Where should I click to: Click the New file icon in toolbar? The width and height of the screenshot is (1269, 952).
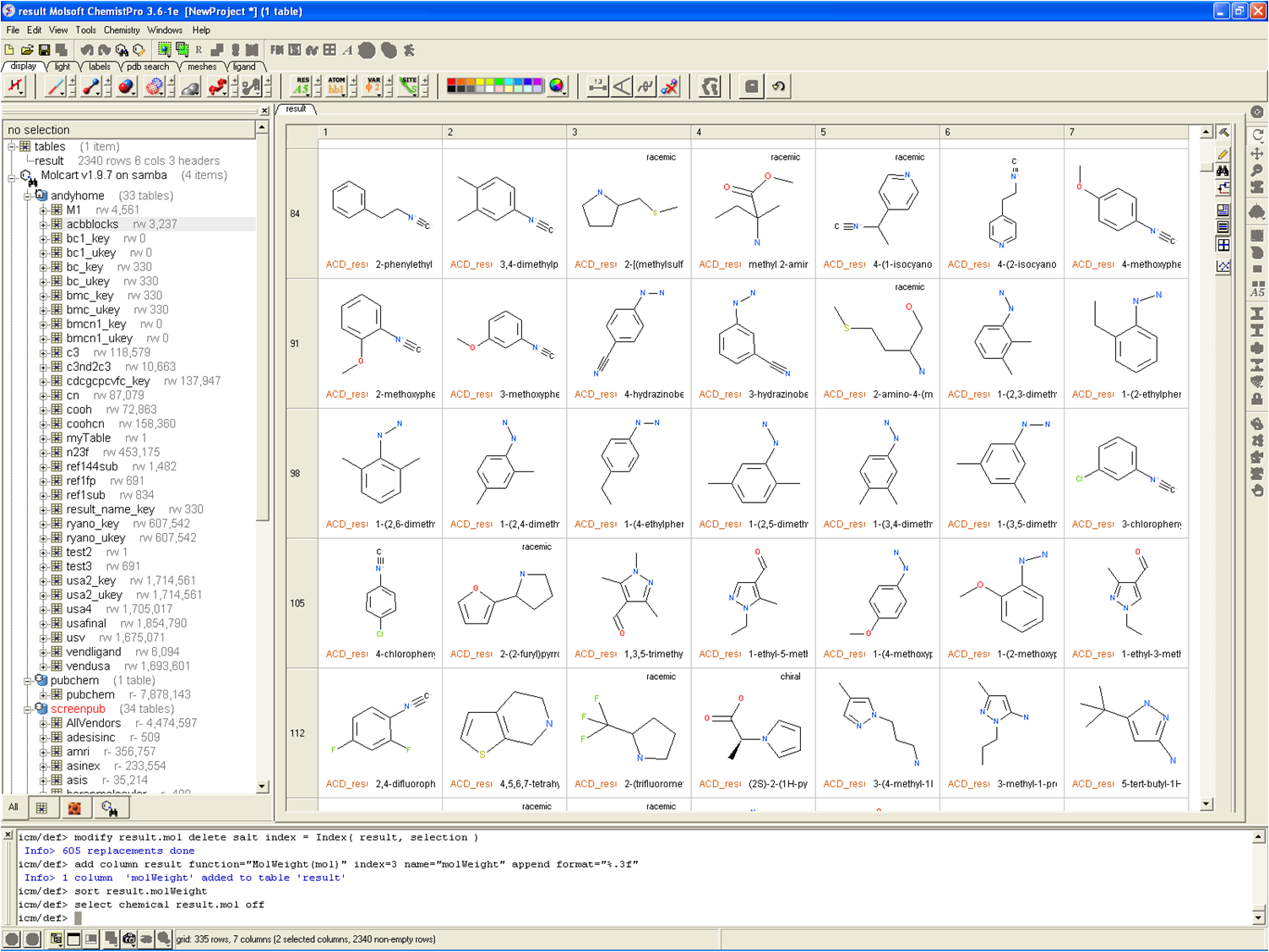click(x=9, y=51)
